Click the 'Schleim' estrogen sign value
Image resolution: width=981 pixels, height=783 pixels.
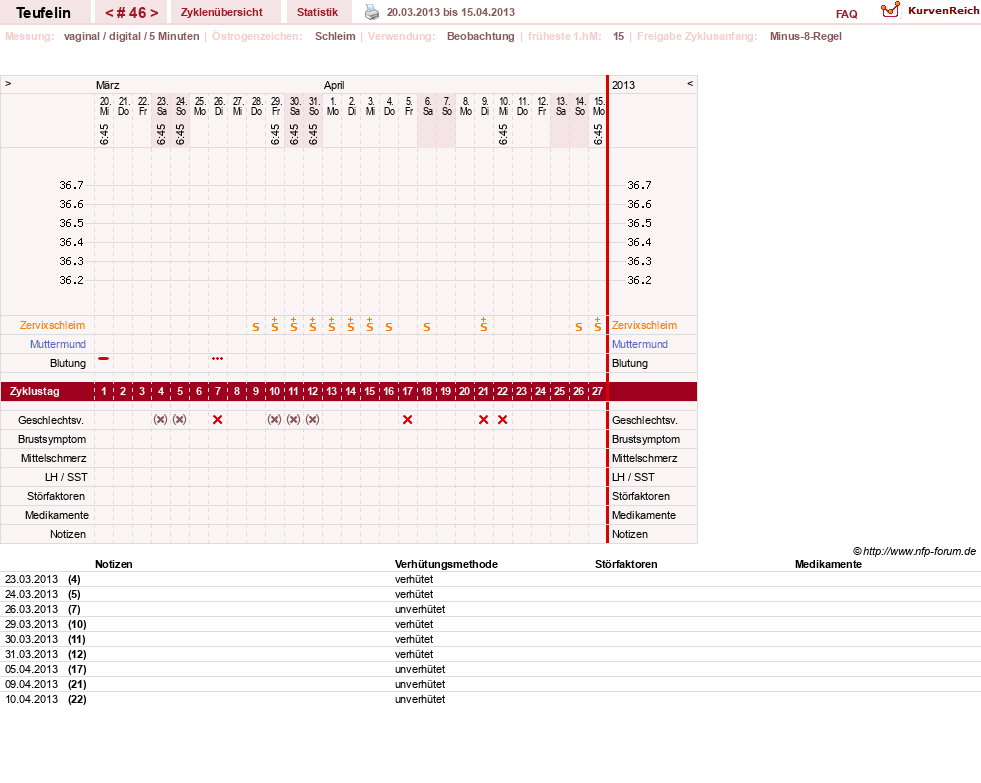pyautogui.click(x=335, y=36)
